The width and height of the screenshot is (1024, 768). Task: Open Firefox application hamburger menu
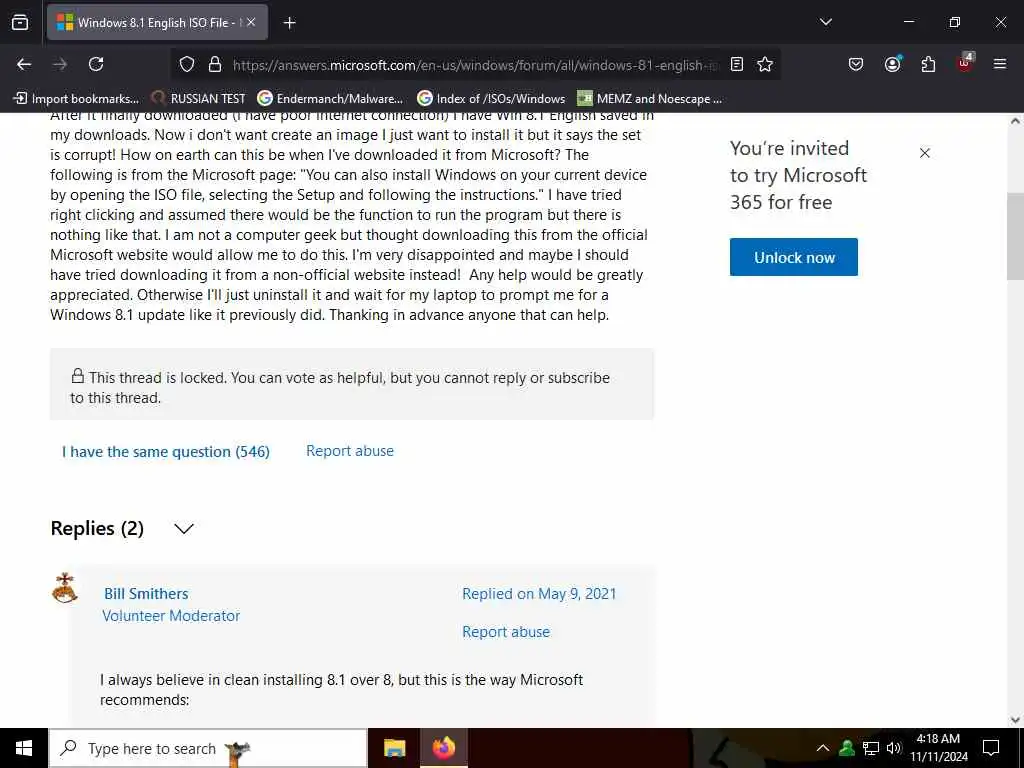pos(1000,64)
